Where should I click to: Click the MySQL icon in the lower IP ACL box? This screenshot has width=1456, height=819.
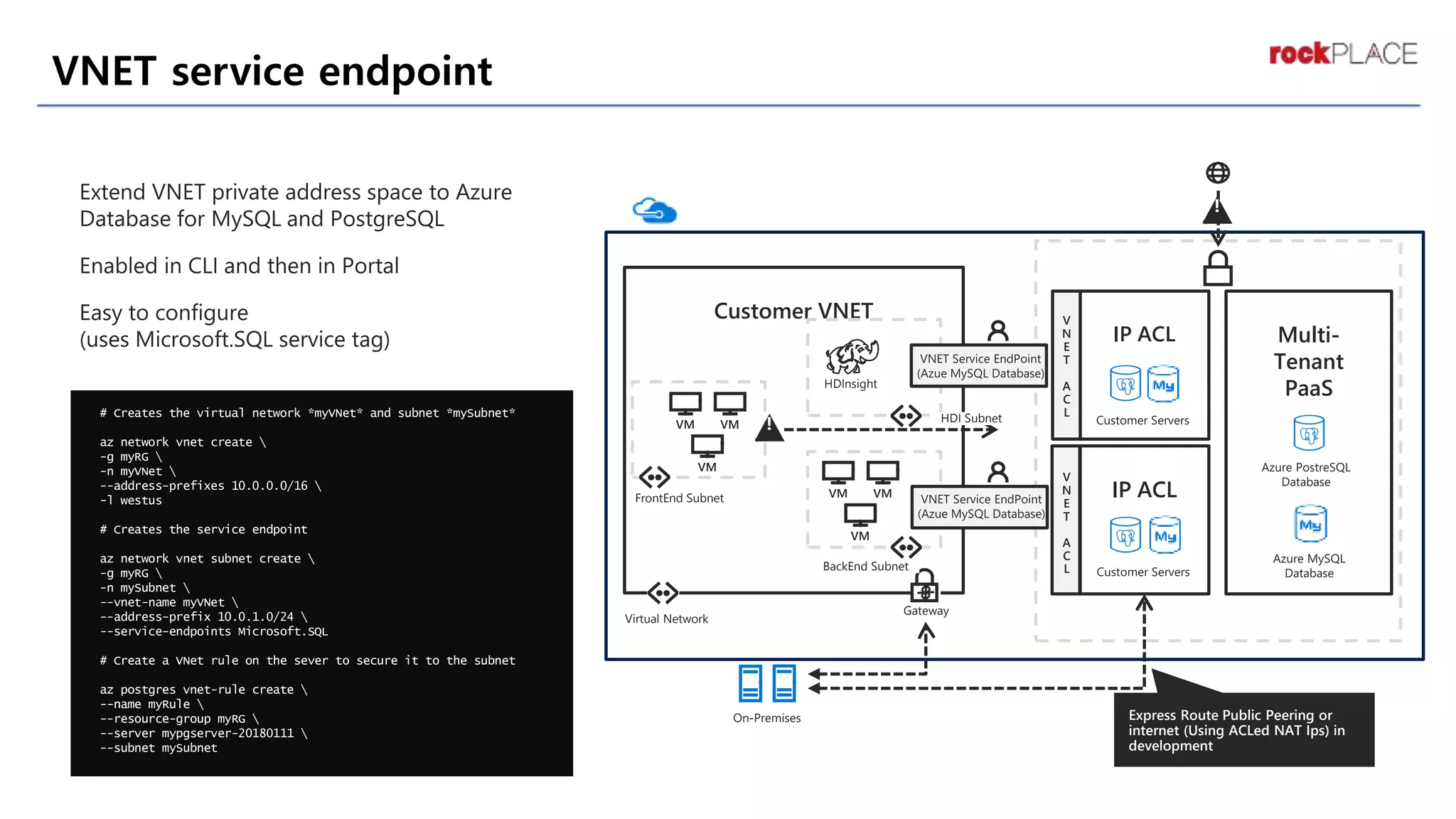(1165, 535)
